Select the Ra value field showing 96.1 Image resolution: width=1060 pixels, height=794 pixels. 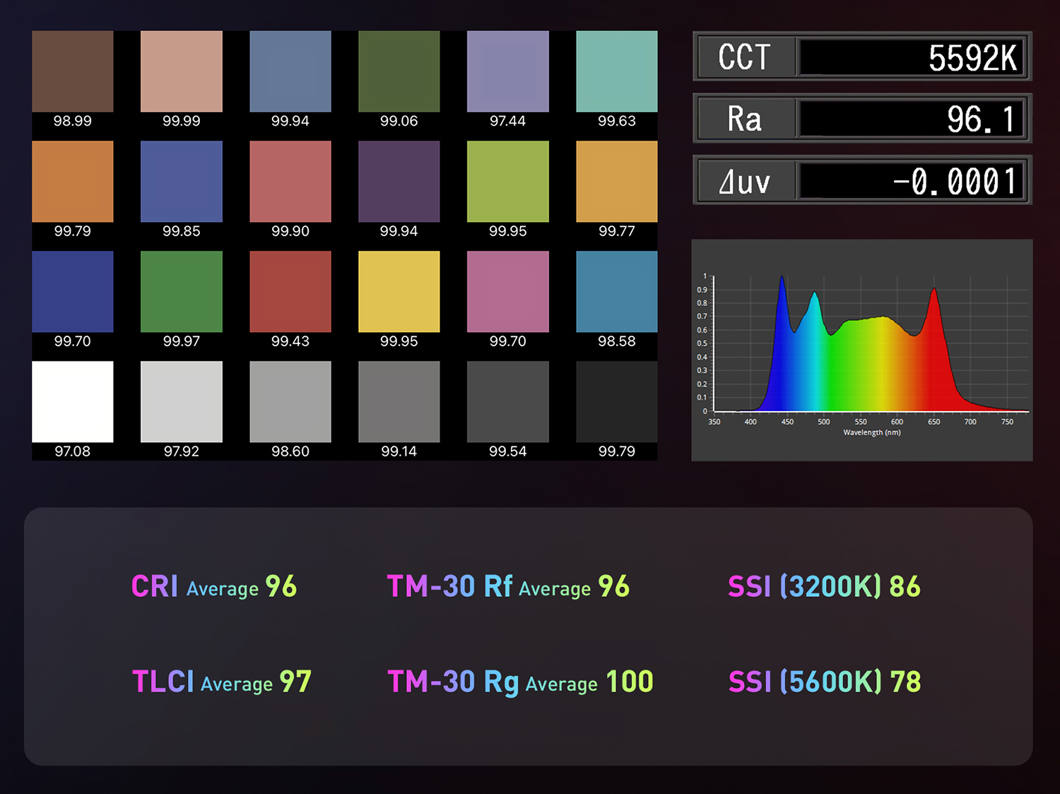pyautogui.click(x=910, y=119)
